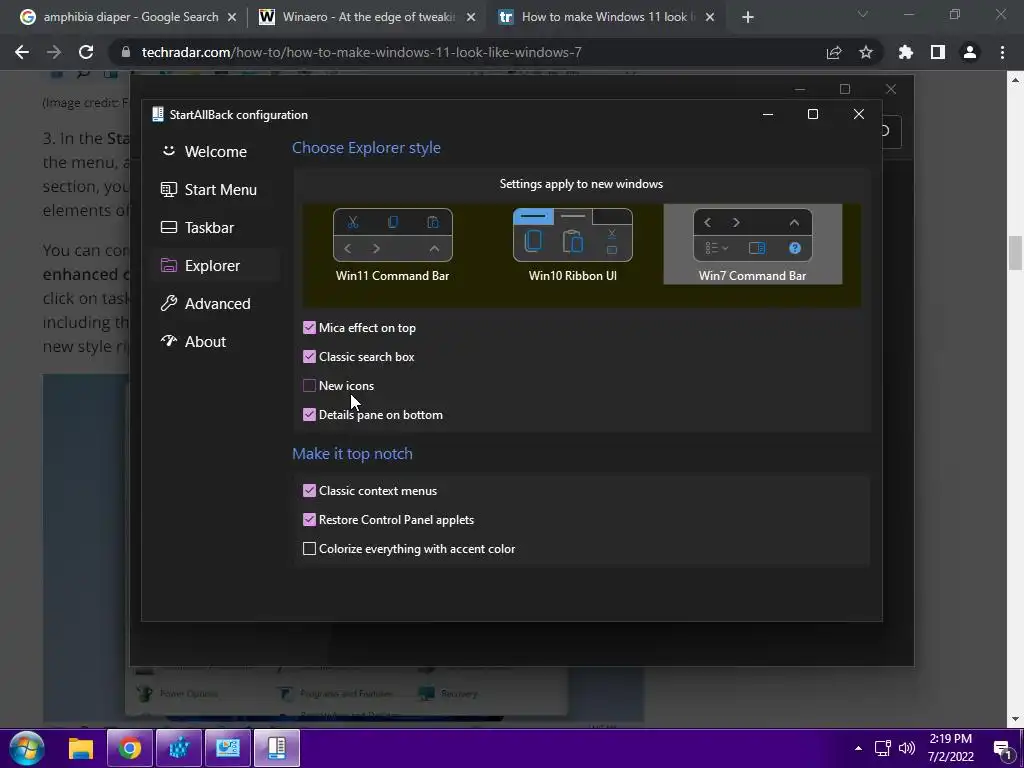Go back in Chrome browser
Viewport: 1024px width, 768px height.
22,52
